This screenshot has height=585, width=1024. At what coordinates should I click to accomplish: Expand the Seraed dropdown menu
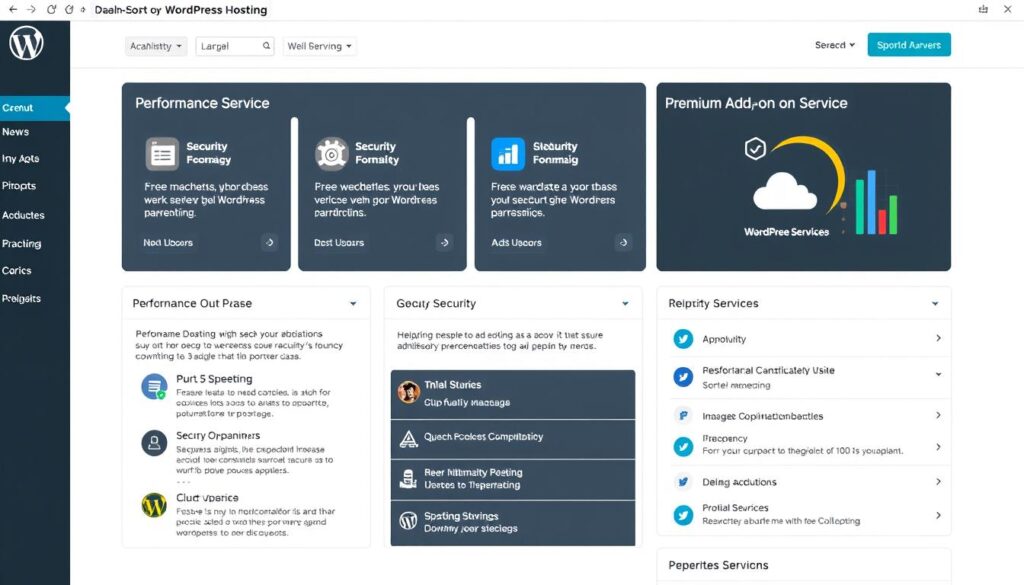click(835, 45)
